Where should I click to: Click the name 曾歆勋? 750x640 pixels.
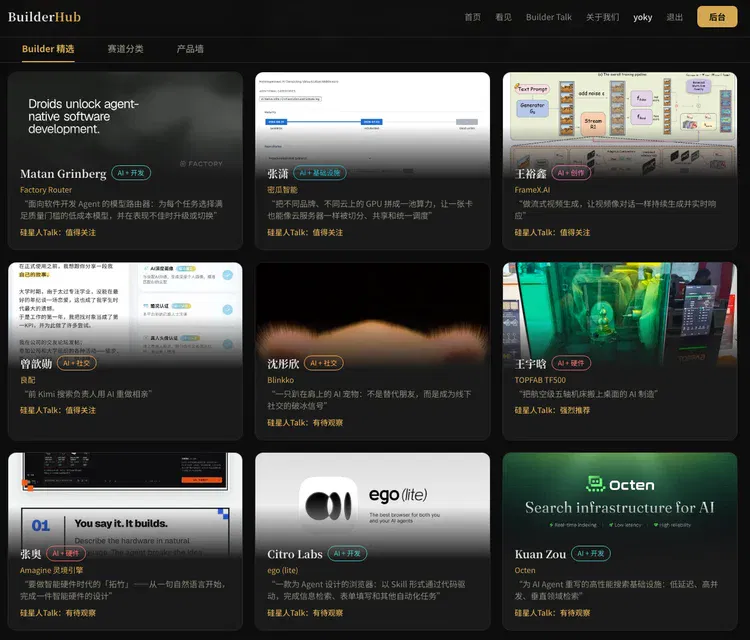coord(36,364)
